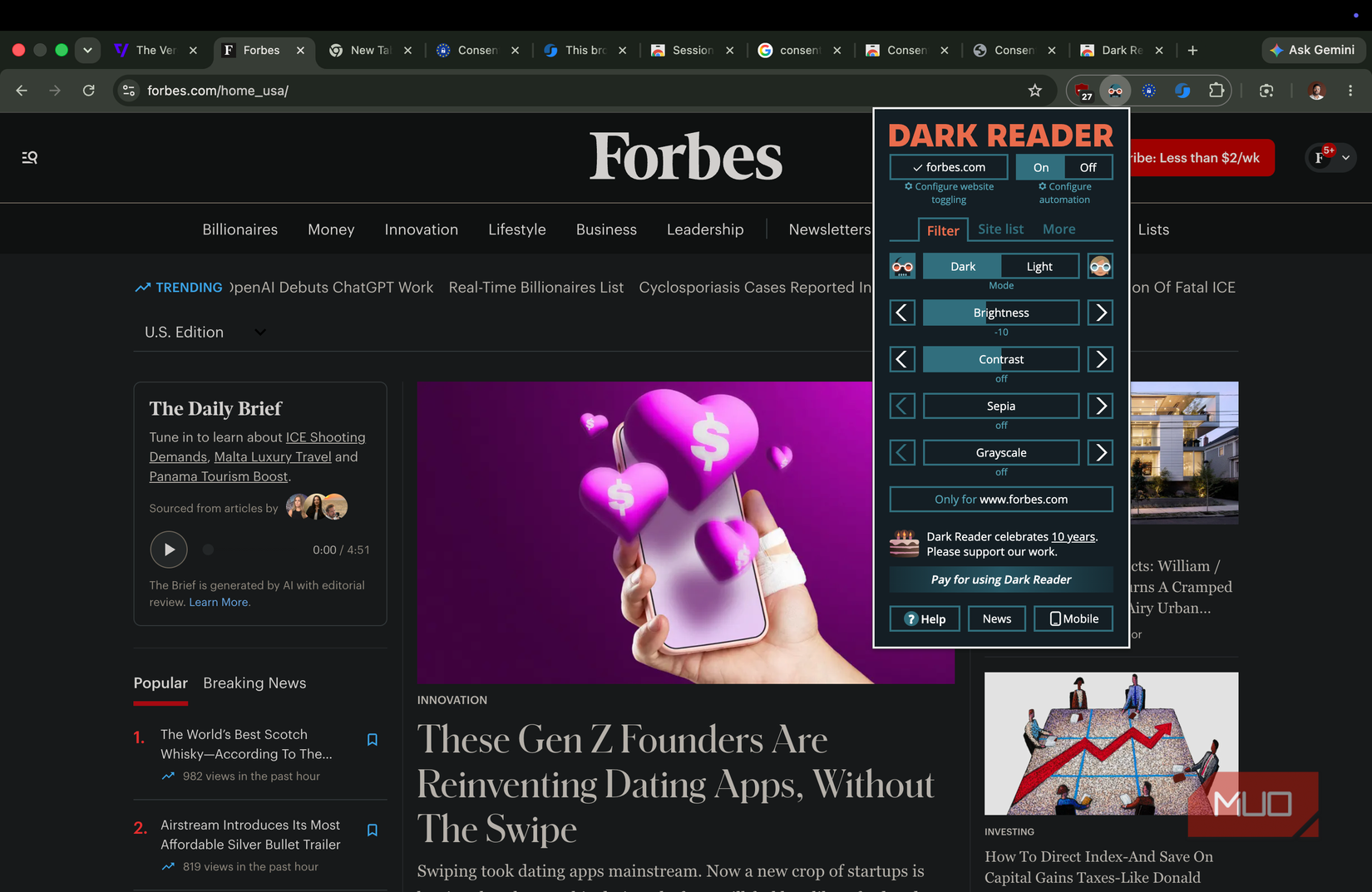Open the Billionaires menu
Screen dimensions: 1372x892
240,229
